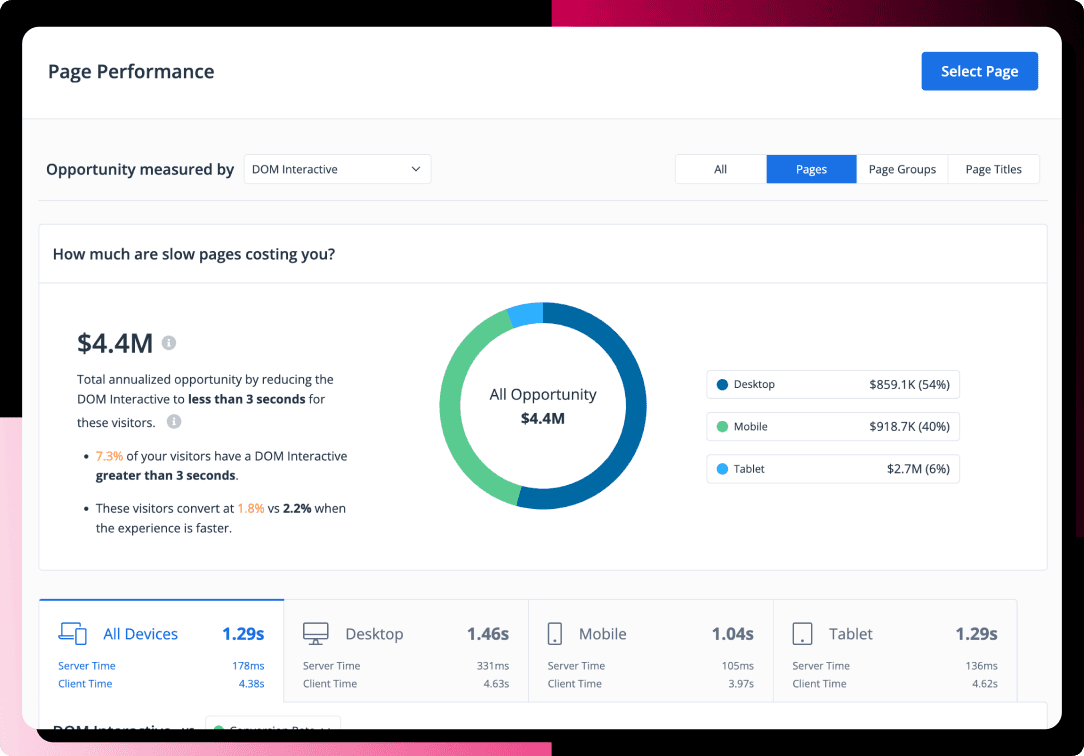Click the Mobile 1.04s device card
Viewport: 1084px width, 756px height.
[x=650, y=650]
